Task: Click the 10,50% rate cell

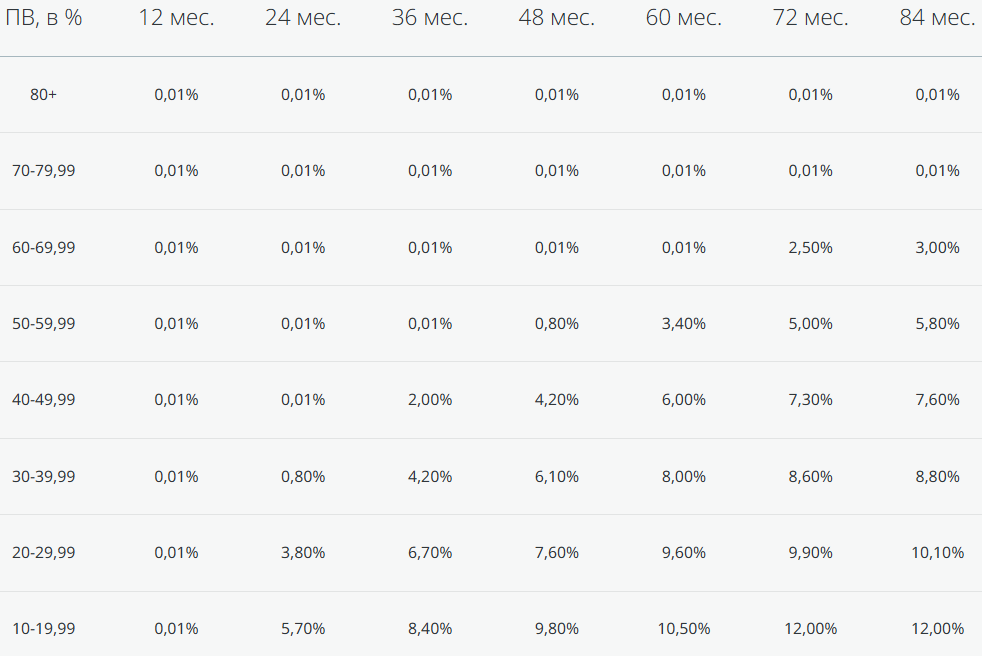Action: 684,629
